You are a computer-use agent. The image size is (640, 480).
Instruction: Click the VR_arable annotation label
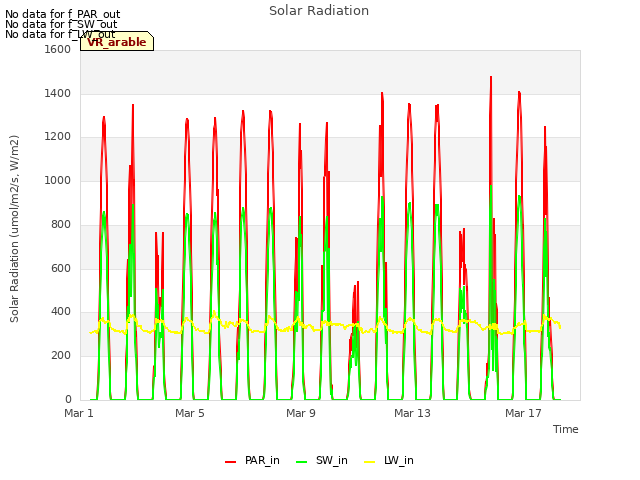[117, 42]
